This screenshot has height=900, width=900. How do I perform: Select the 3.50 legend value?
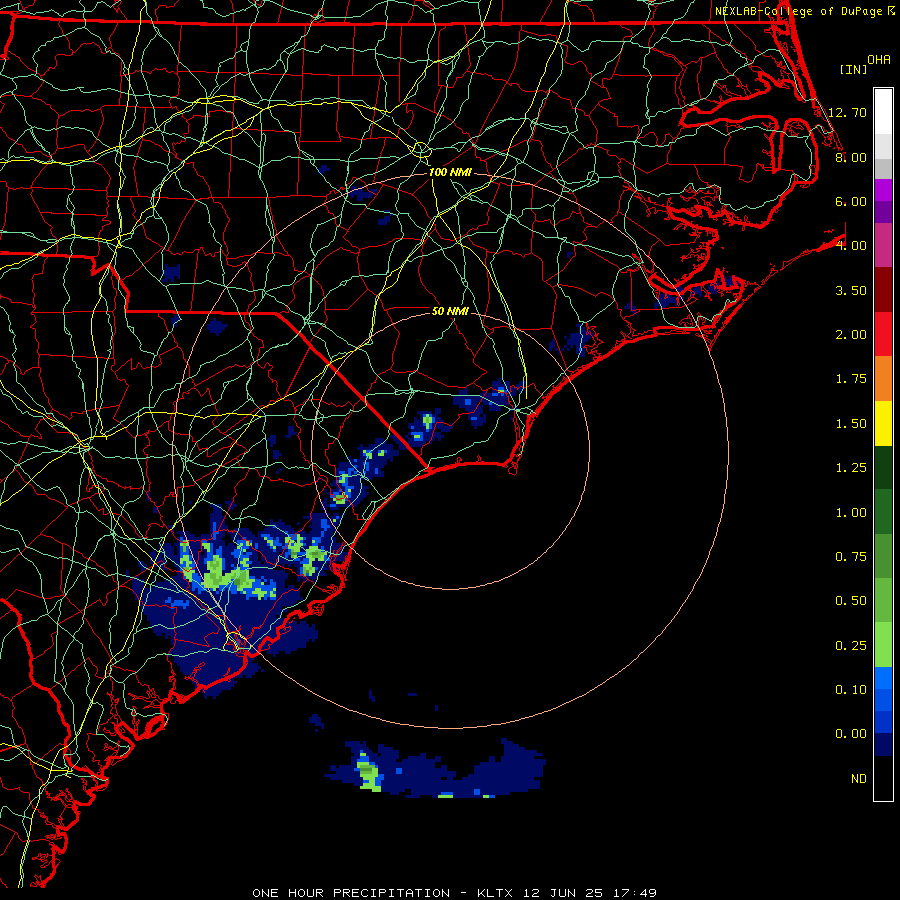pos(850,290)
